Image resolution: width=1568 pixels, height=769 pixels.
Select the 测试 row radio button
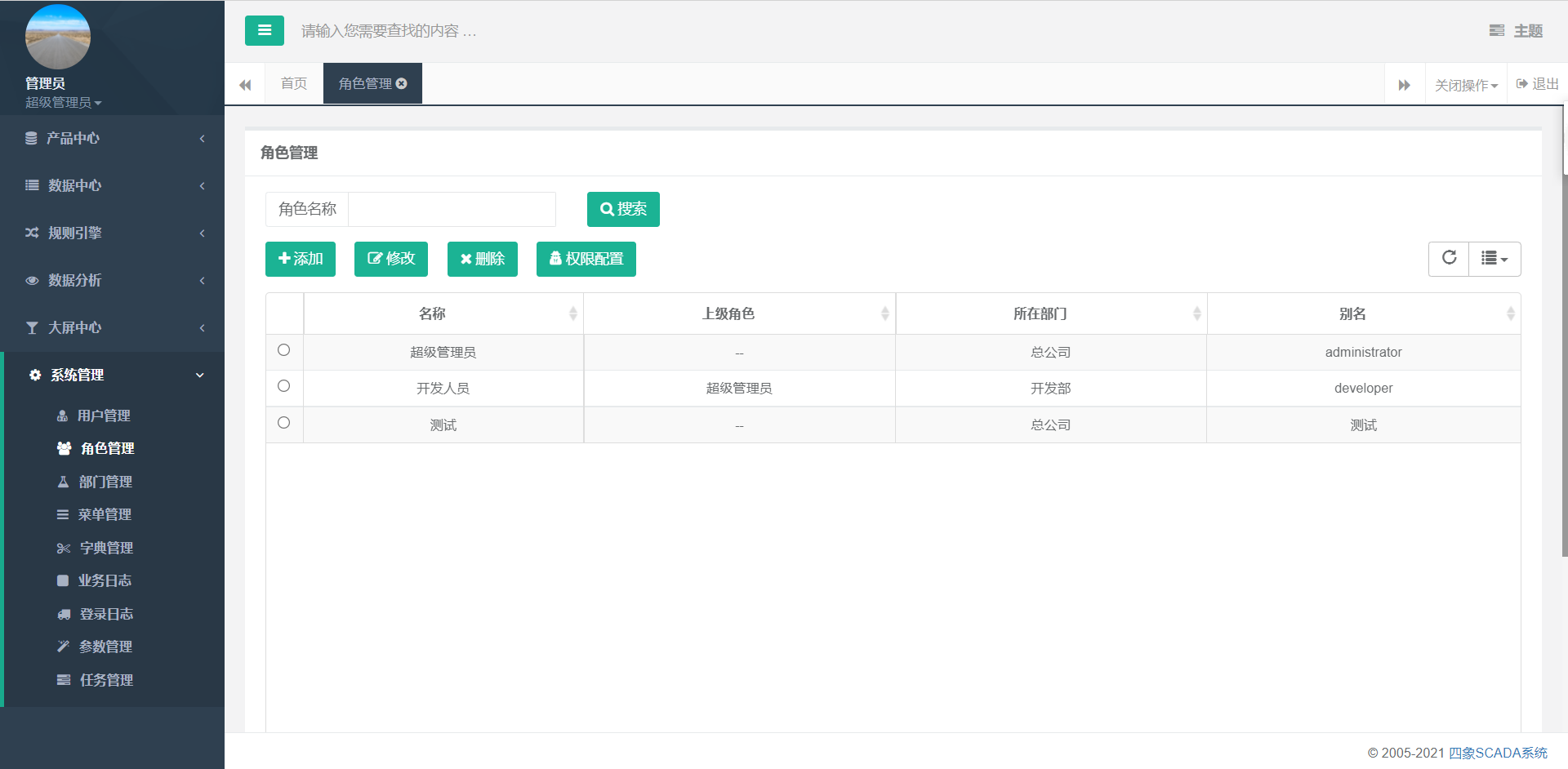(284, 423)
